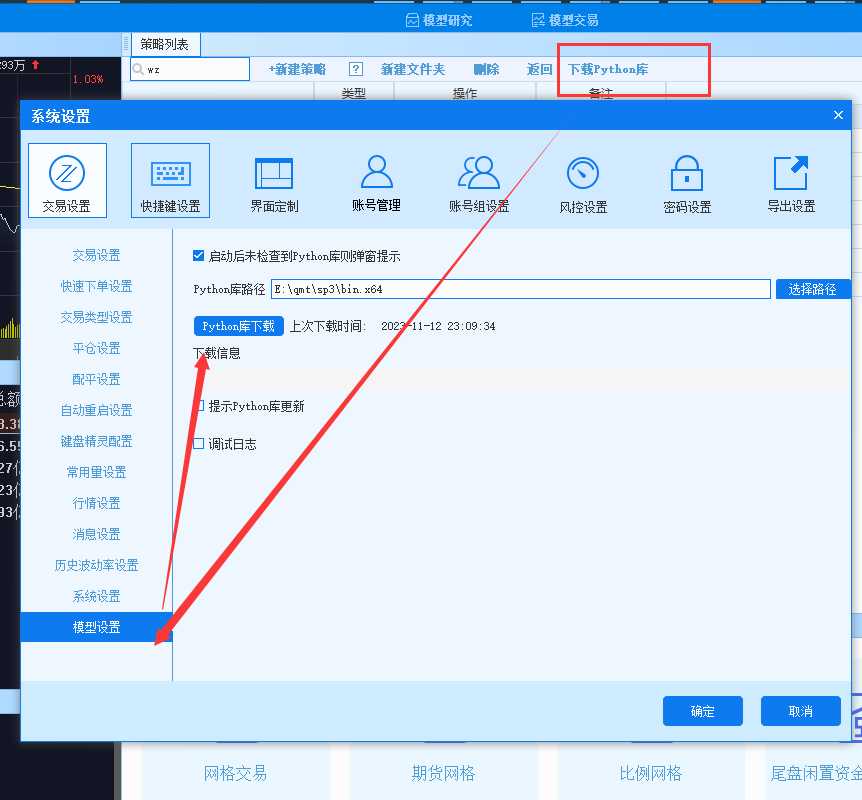Select 模型设置 in sidebar

click(x=96, y=627)
